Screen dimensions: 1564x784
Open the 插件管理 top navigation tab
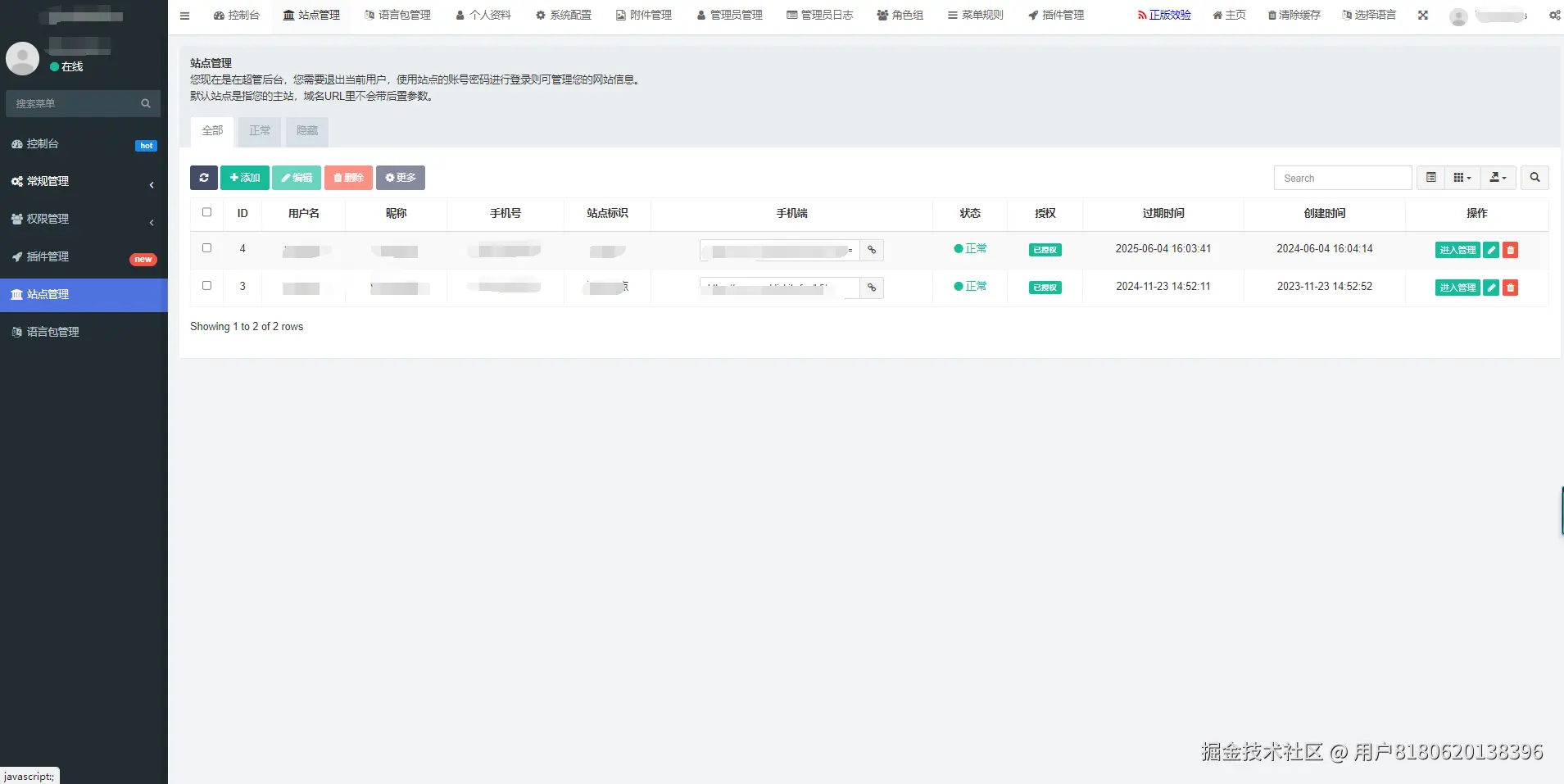tap(1056, 16)
